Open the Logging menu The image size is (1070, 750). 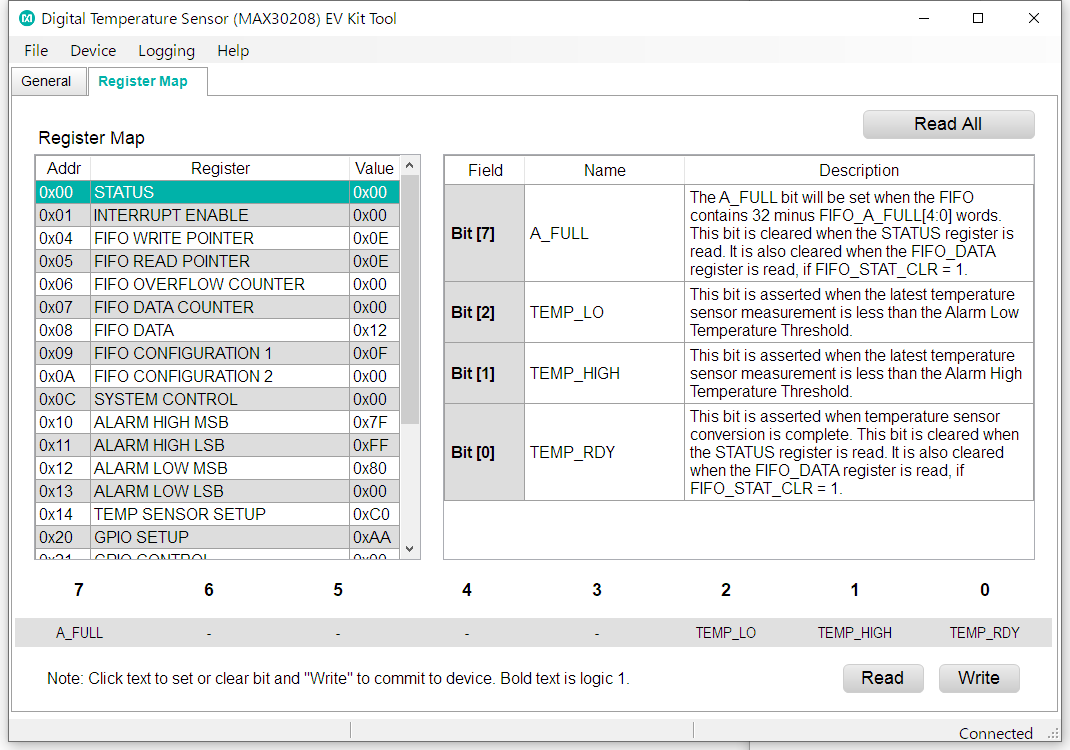click(x=167, y=51)
